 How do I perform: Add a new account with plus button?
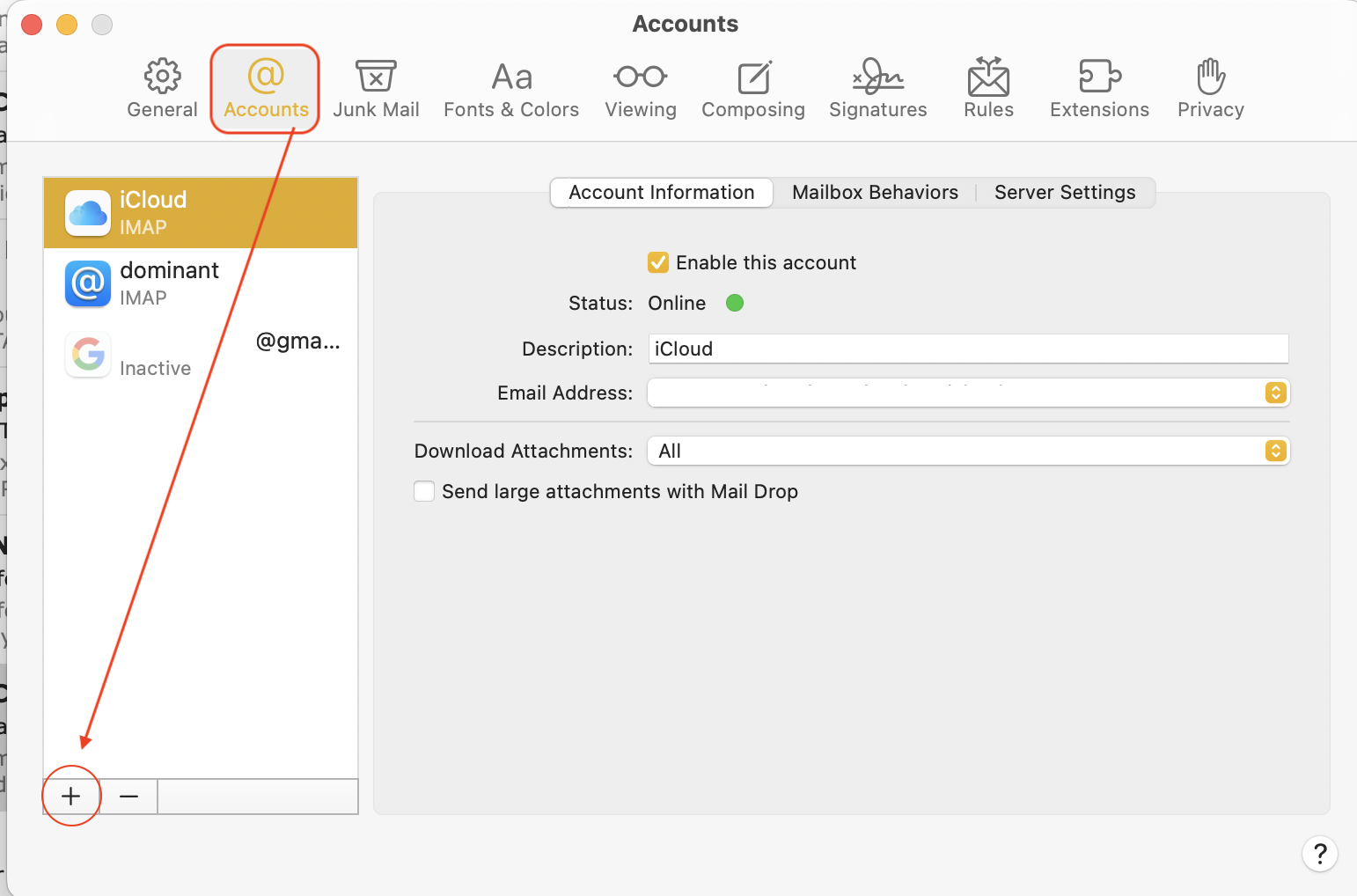(71, 797)
